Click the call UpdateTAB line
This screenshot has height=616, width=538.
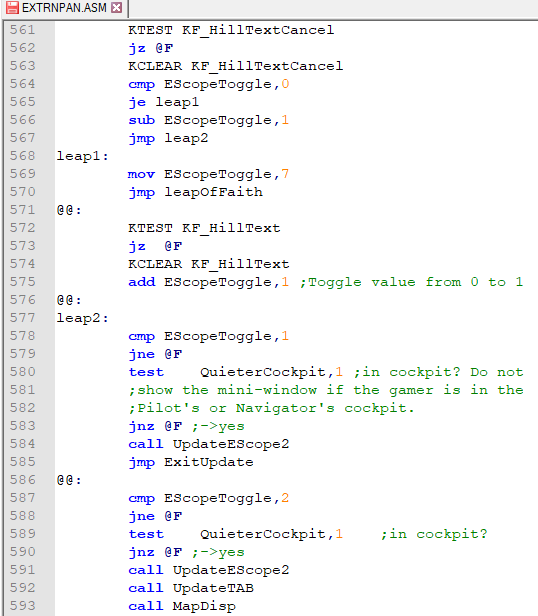[x=191, y=588]
